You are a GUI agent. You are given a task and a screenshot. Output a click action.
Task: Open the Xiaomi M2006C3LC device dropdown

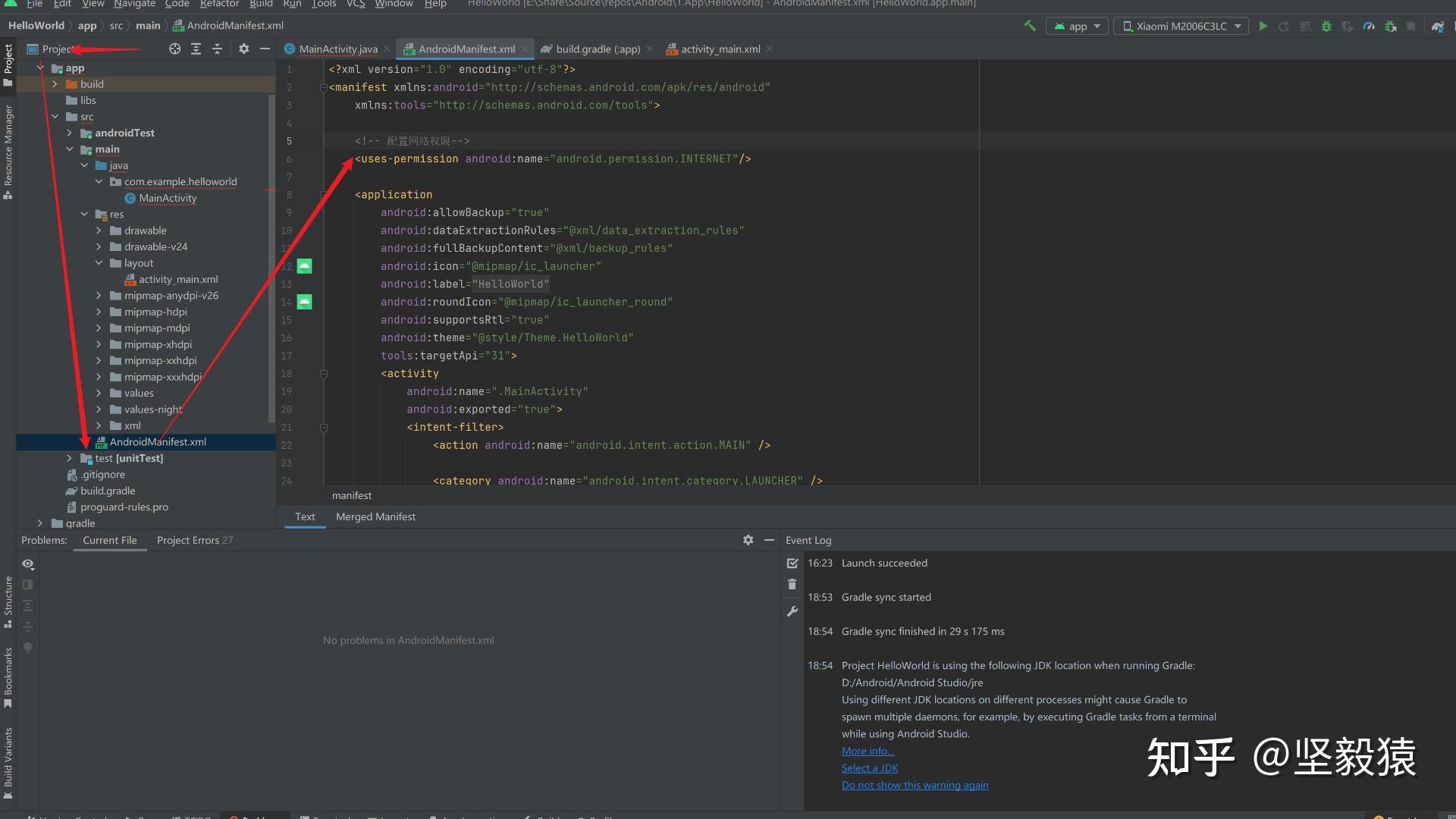pyautogui.click(x=1181, y=26)
